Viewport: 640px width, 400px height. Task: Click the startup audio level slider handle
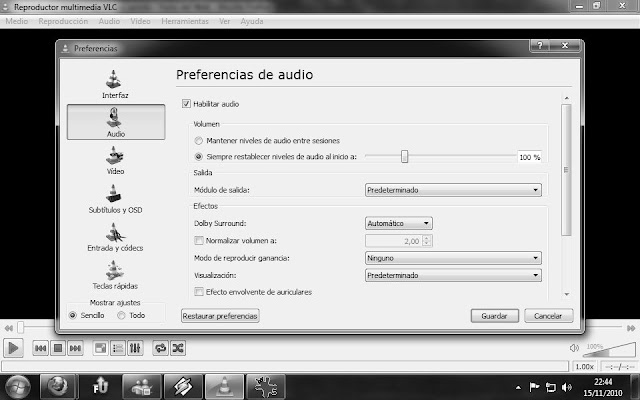pos(404,156)
